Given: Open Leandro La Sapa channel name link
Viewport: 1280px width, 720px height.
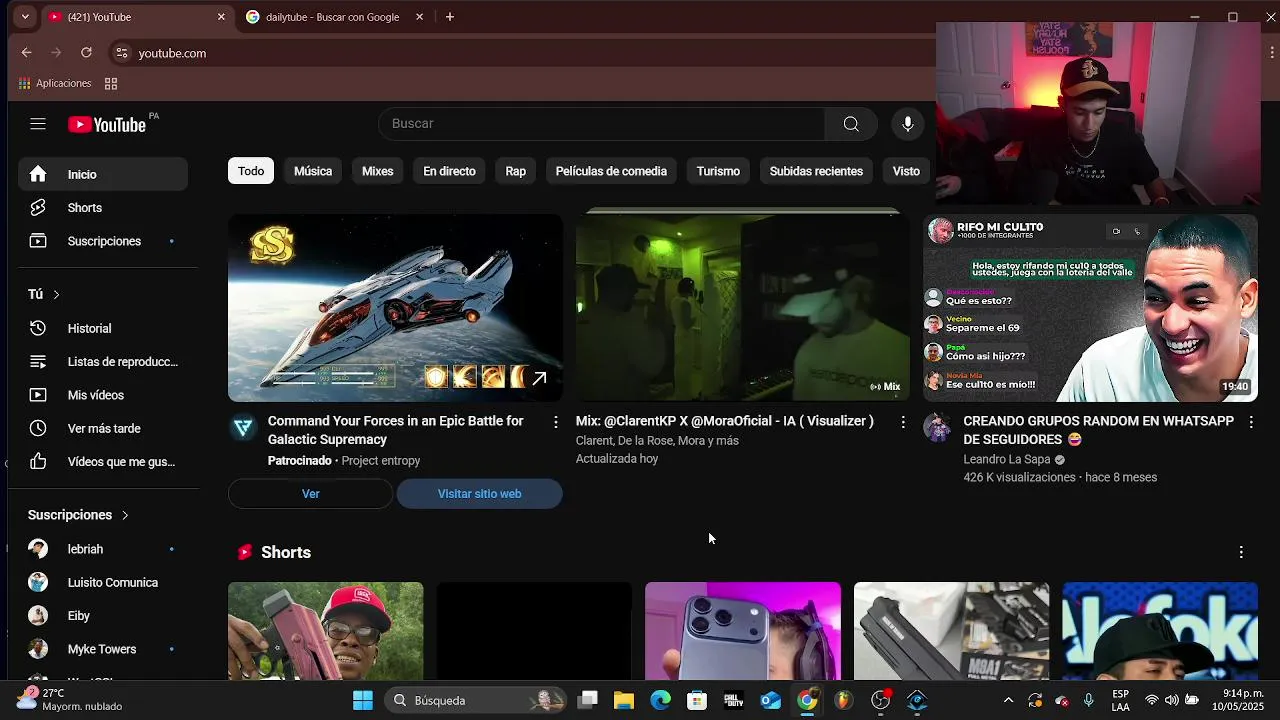Looking at the screenshot, I should tap(1006, 460).
